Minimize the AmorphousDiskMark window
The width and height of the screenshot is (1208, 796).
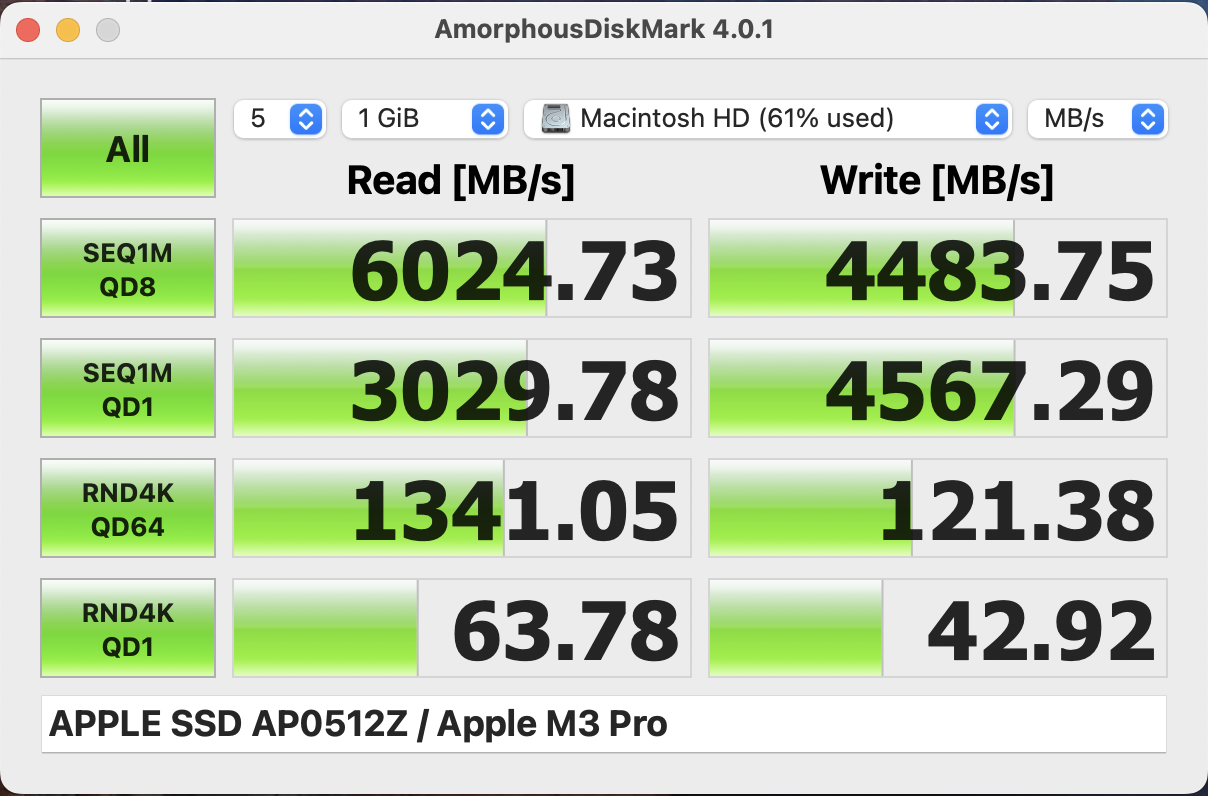pyautogui.click(x=68, y=30)
